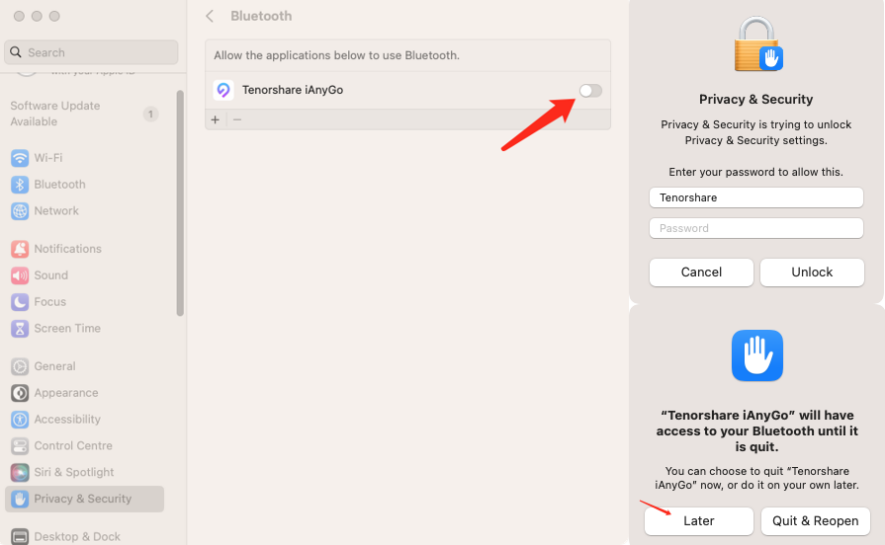Open the General label in sidebar
The height and width of the screenshot is (545, 885).
coord(55,366)
